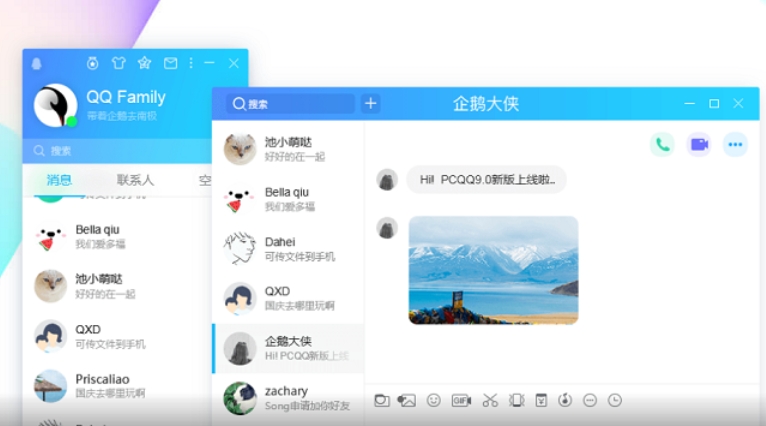Open the medal icon in QQ Family header
This screenshot has width=766, height=426.
point(92,63)
